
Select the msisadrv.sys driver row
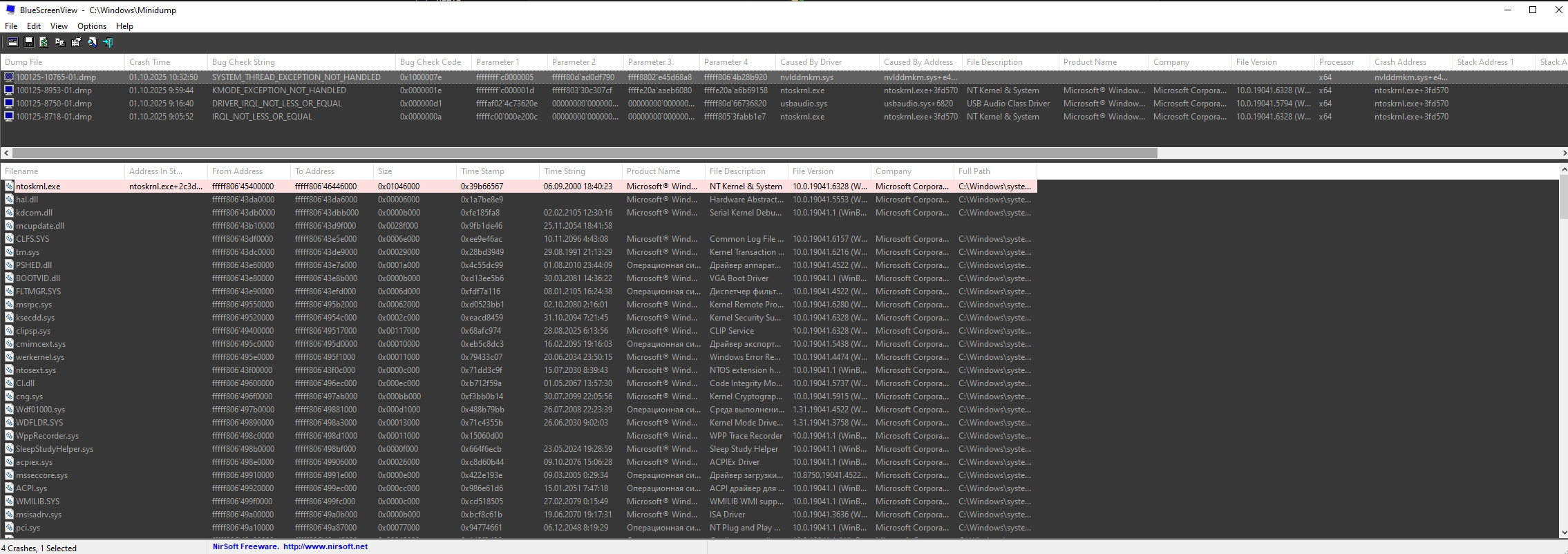(518, 514)
